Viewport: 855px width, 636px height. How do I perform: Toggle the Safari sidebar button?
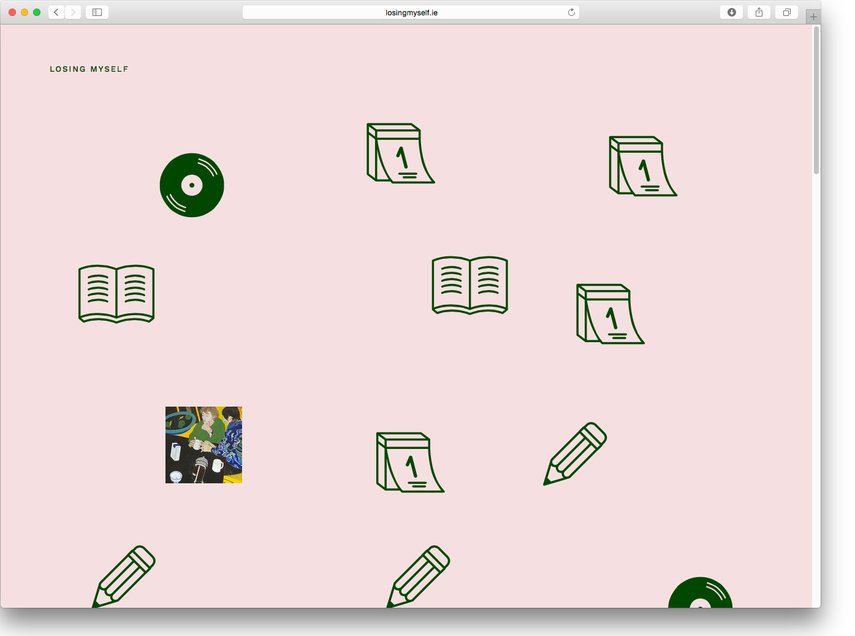pyautogui.click(x=97, y=12)
